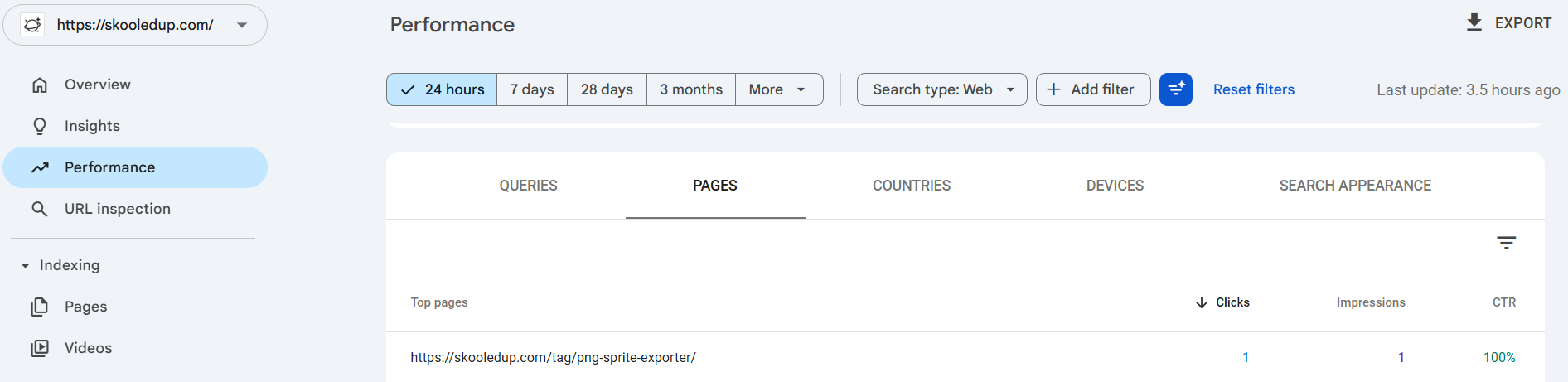Click the Overview home icon
The image size is (1568, 382).
point(40,85)
